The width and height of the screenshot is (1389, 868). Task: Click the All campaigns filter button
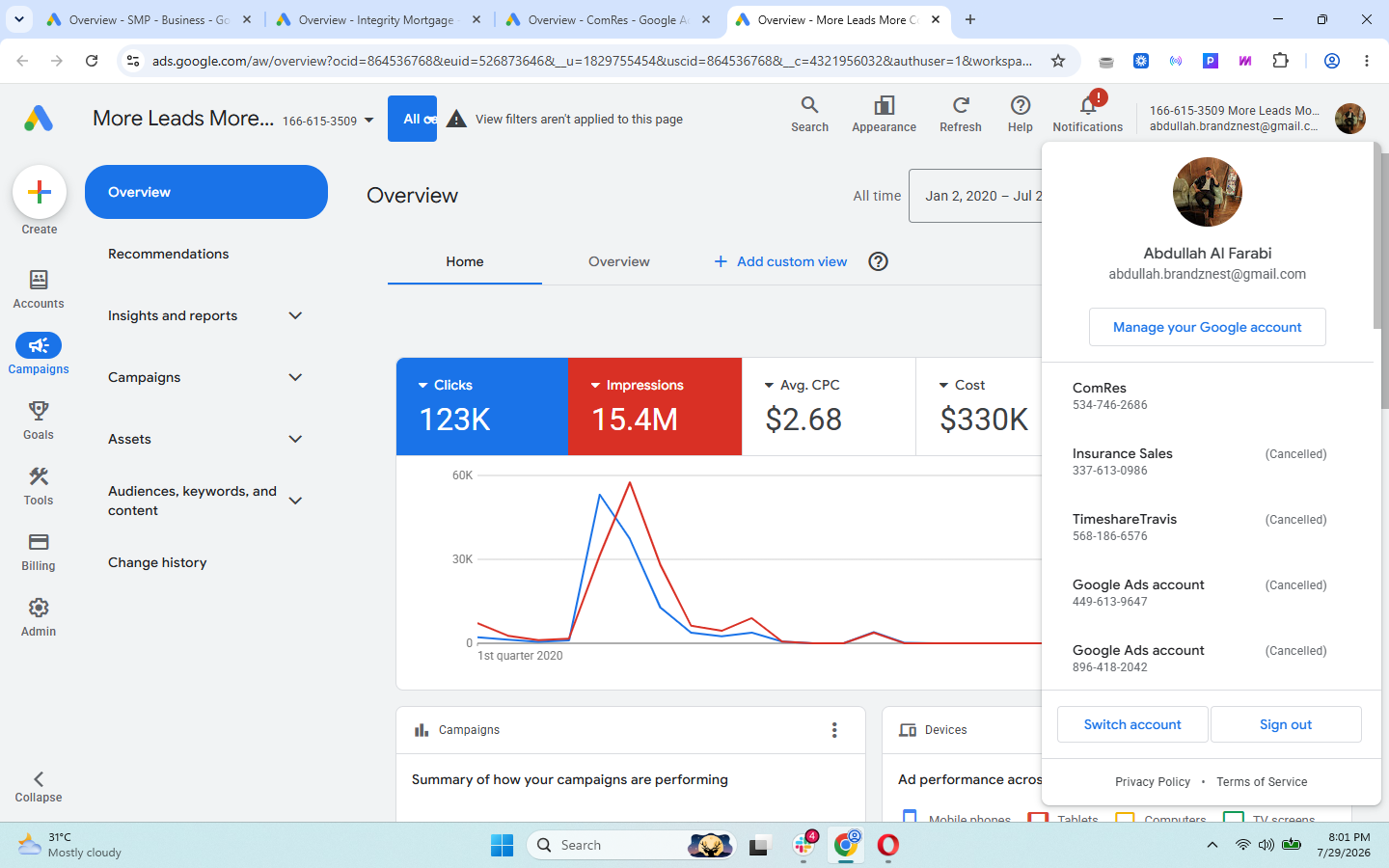(412, 119)
